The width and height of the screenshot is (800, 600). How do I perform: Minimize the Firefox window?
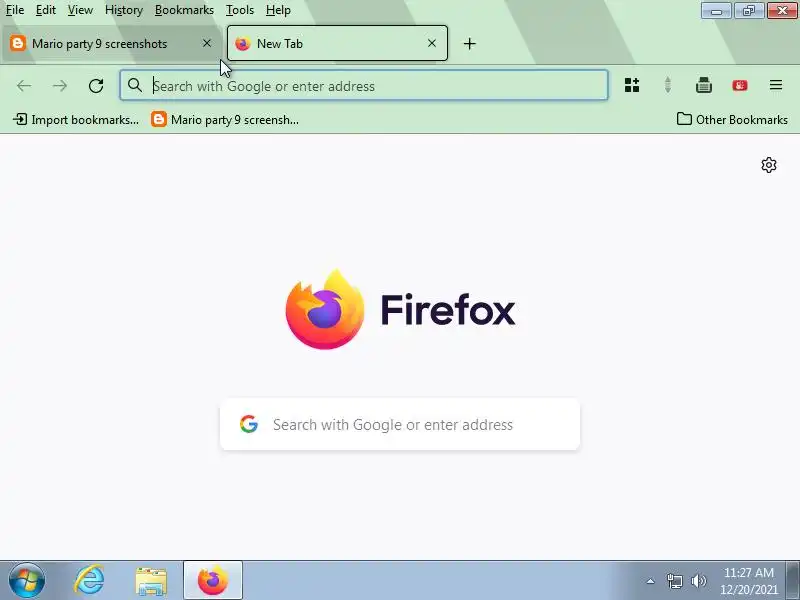tap(716, 11)
